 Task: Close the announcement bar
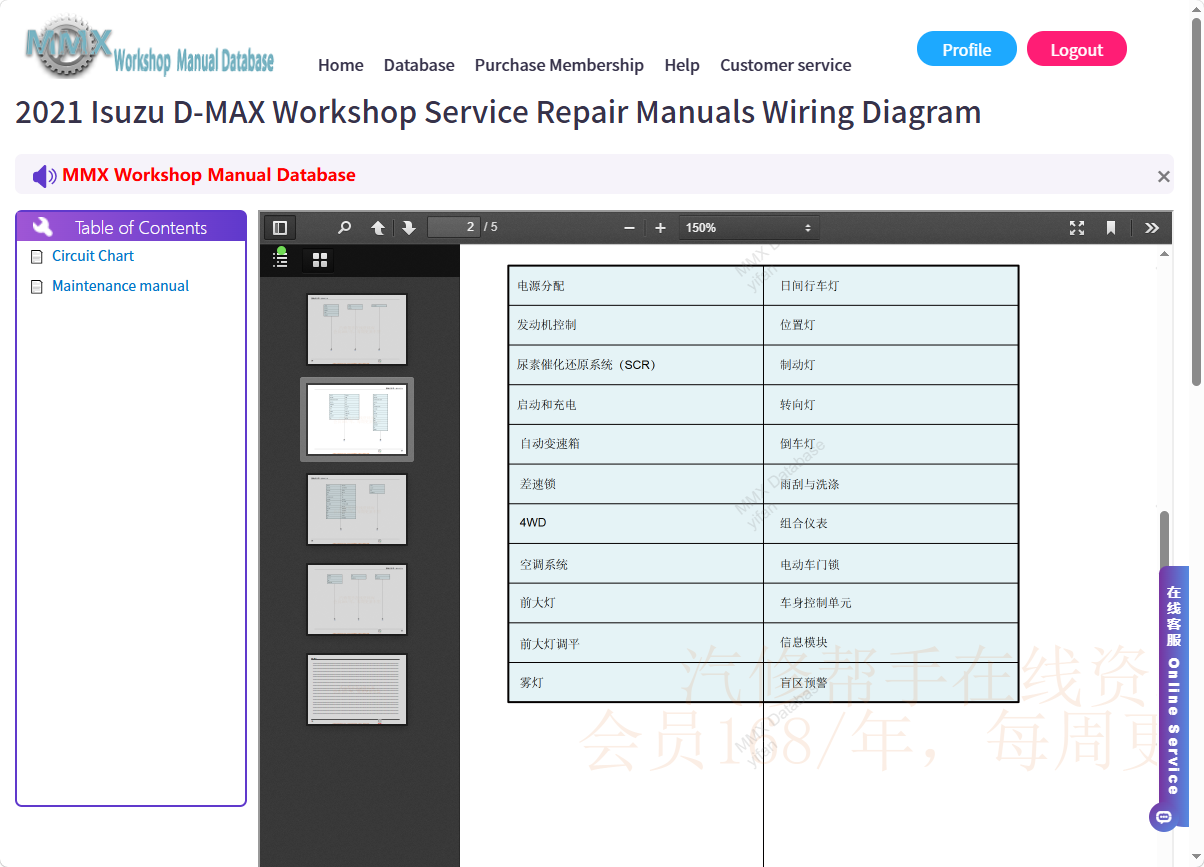1163,176
